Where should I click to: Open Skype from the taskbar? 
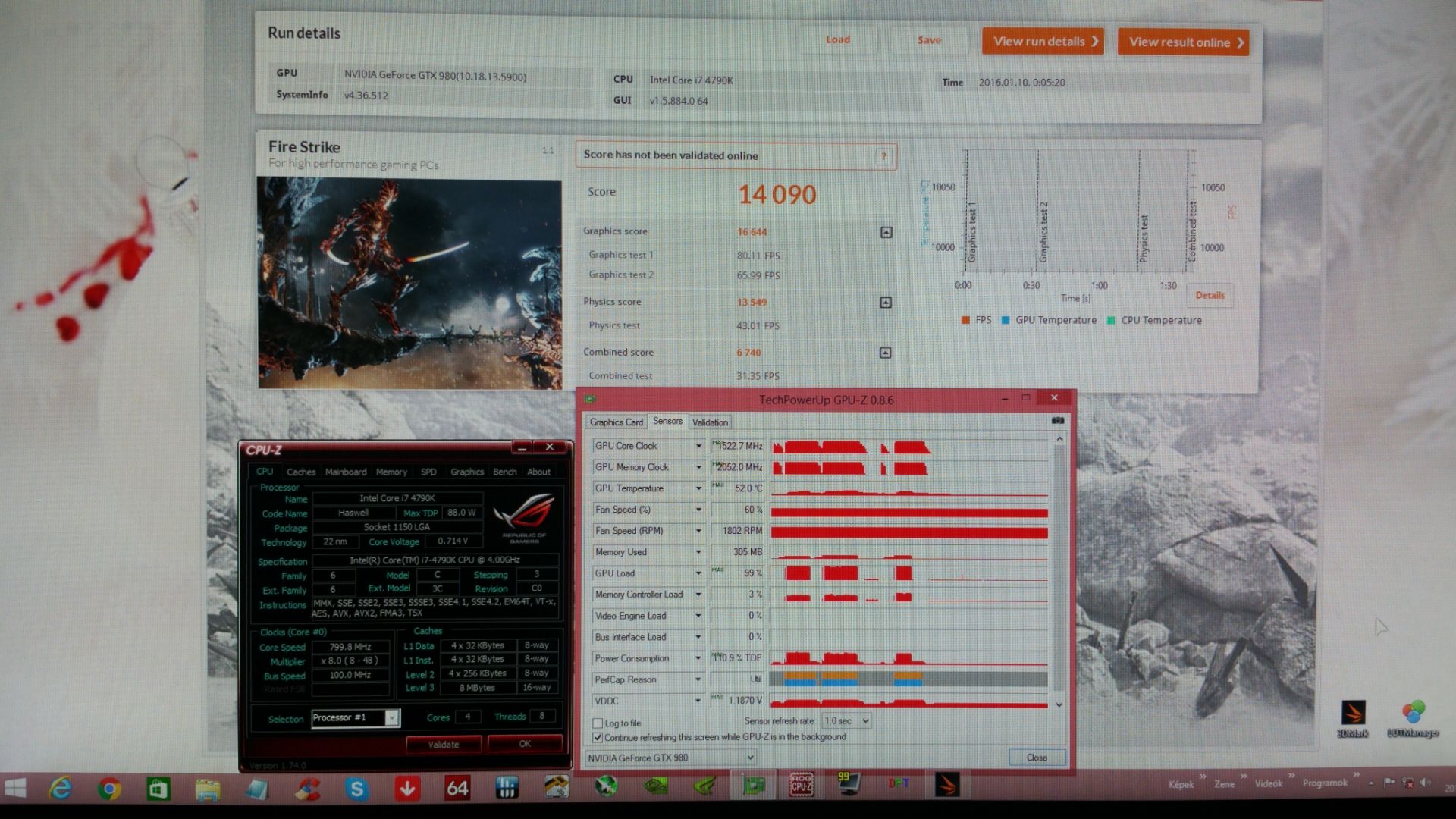pyautogui.click(x=356, y=789)
